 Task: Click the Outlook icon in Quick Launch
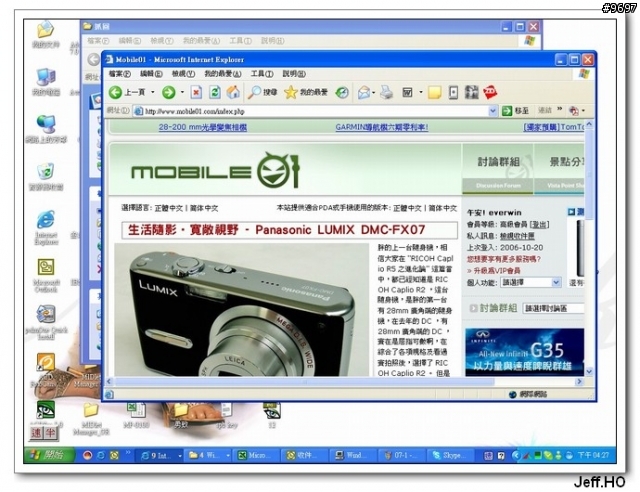click(x=114, y=455)
